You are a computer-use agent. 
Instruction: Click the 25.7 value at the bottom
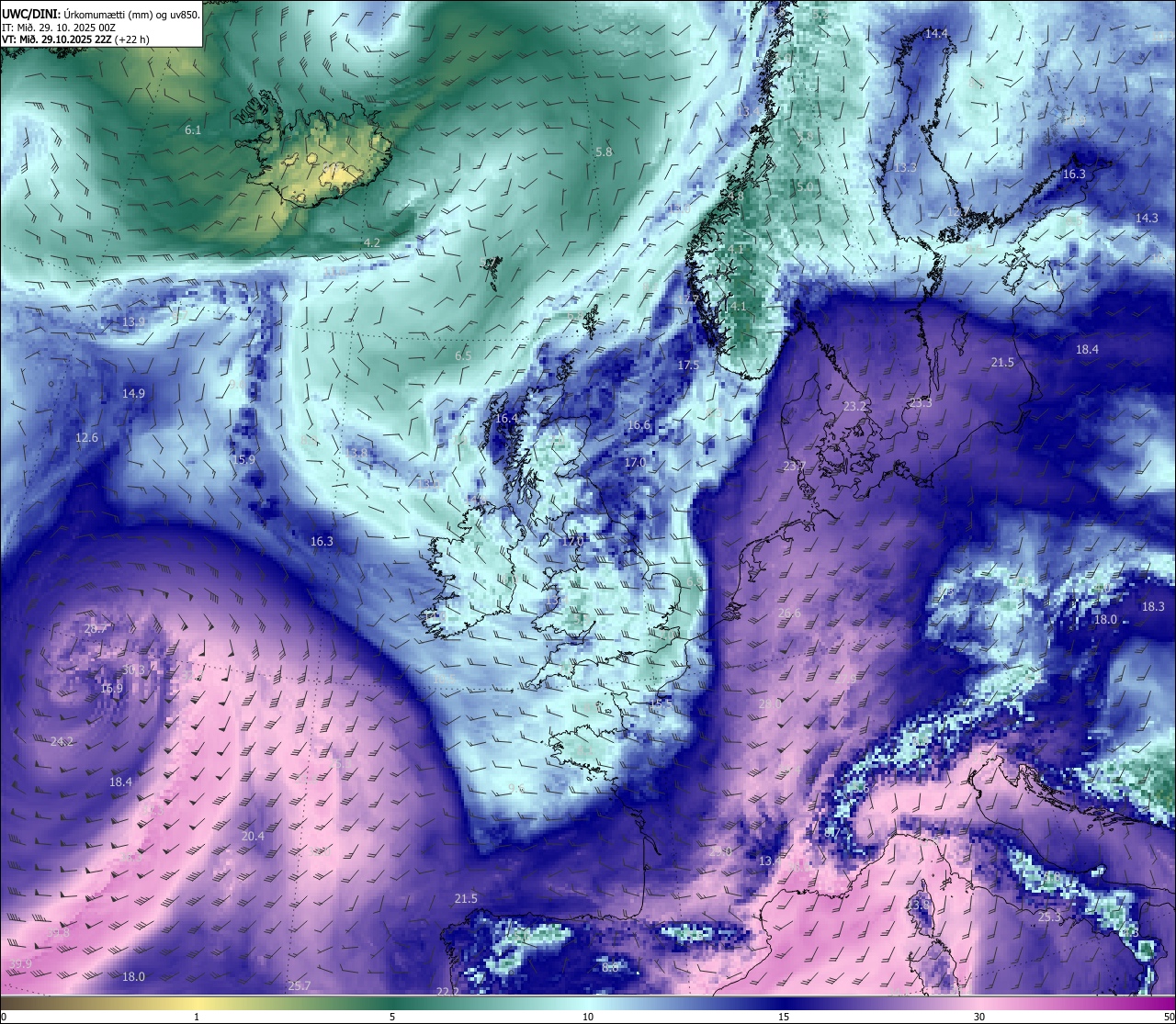(300, 985)
